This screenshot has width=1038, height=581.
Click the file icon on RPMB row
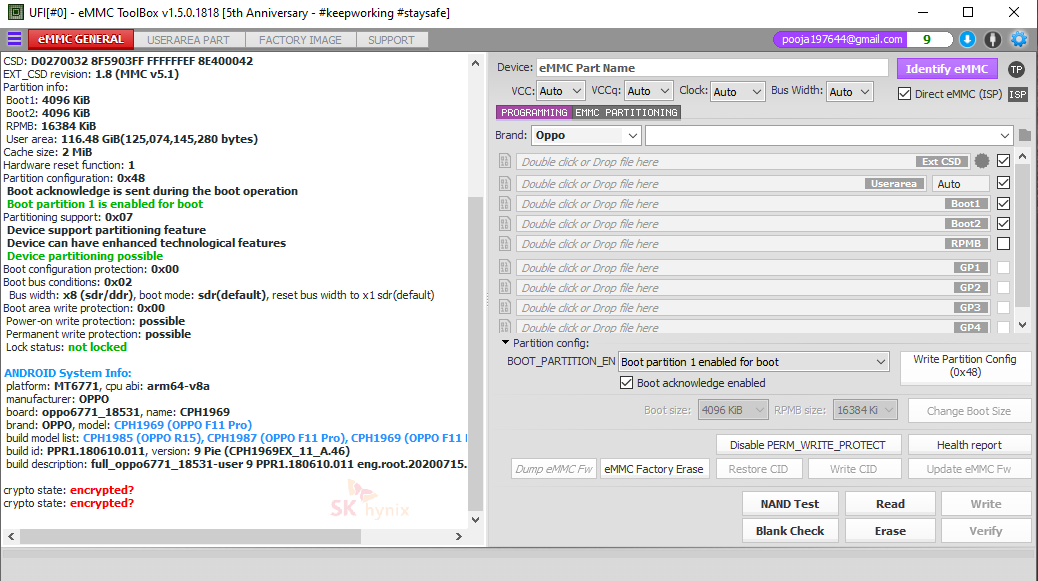[505, 244]
